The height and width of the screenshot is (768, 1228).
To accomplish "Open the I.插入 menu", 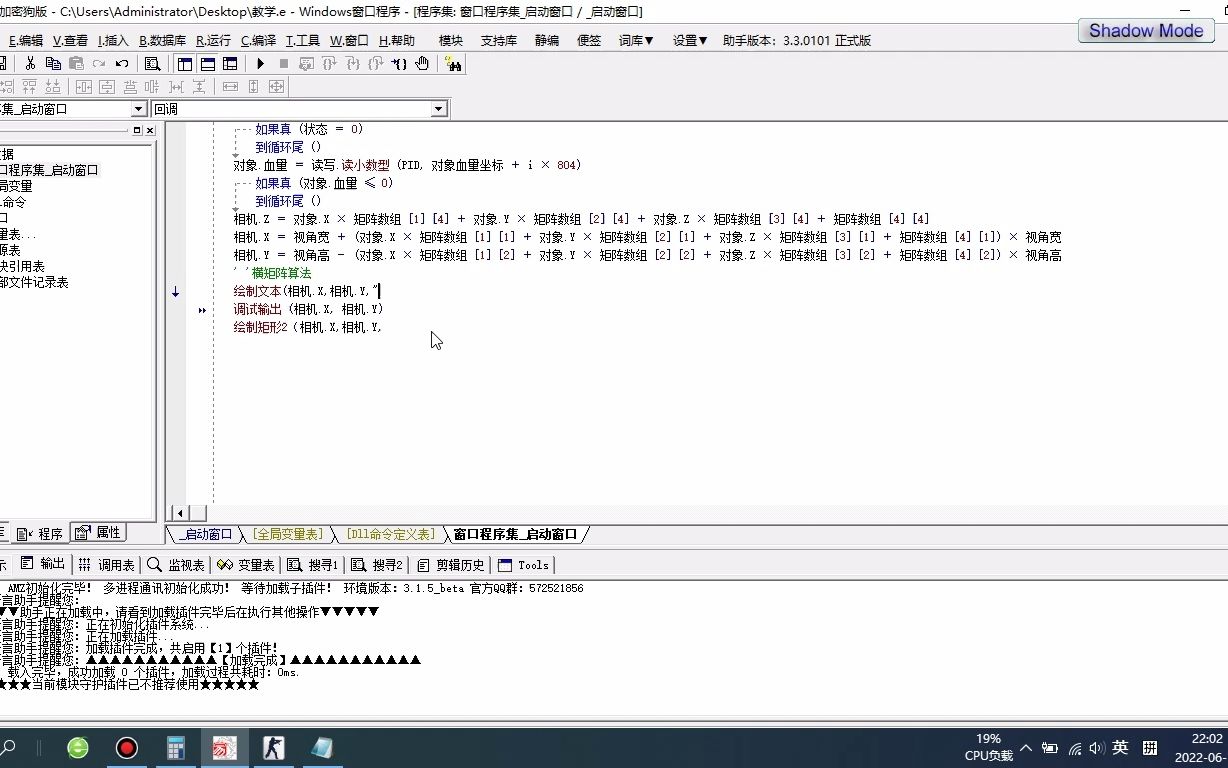I will [113, 41].
